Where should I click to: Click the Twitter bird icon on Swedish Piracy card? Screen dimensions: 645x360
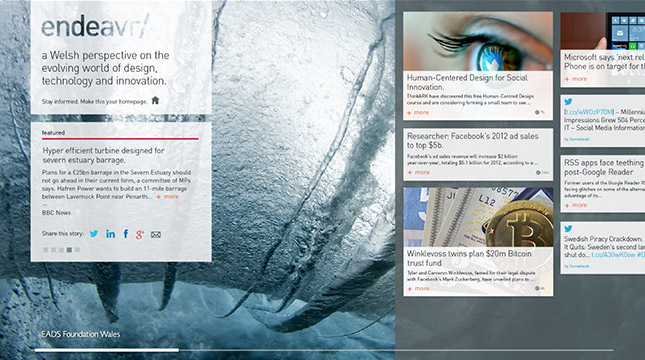(x=568, y=228)
